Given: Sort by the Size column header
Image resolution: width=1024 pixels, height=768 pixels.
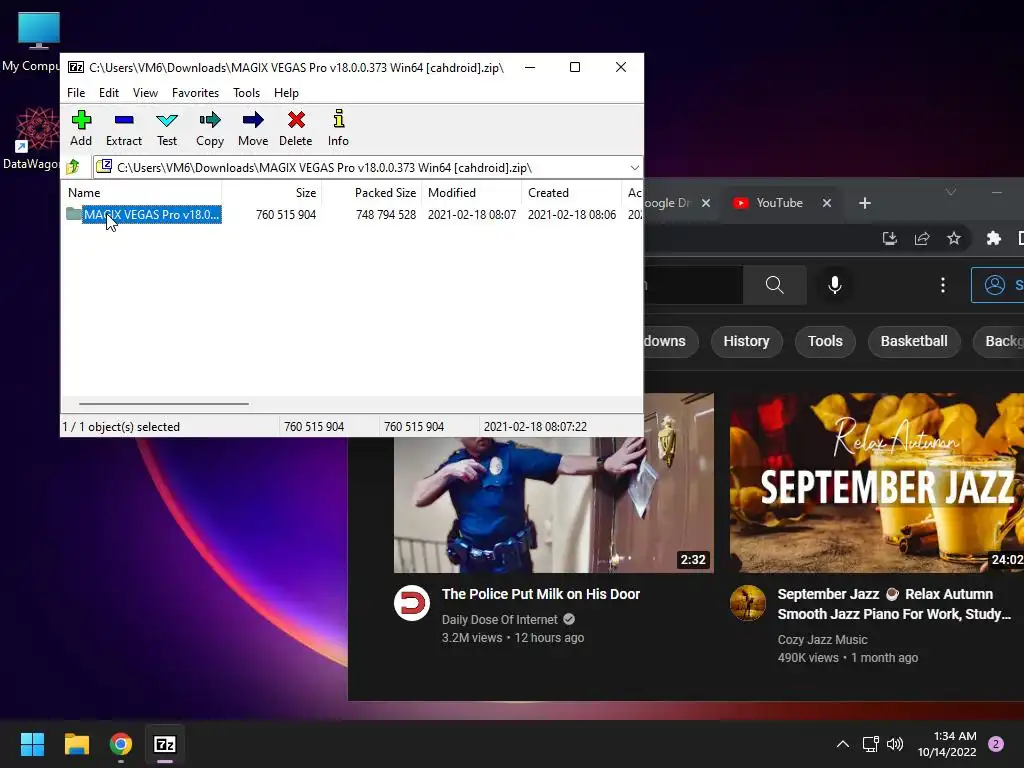Looking at the screenshot, I should pyautogui.click(x=272, y=193).
